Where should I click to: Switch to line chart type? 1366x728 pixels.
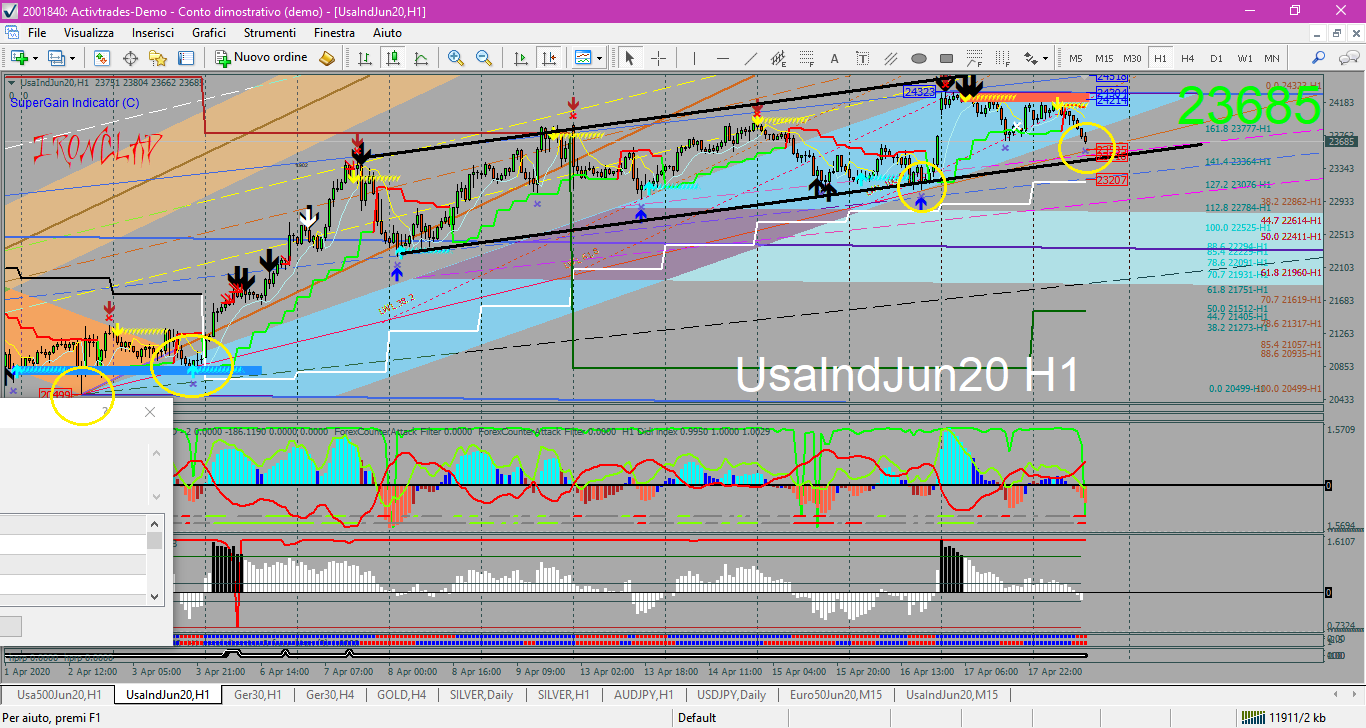point(421,58)
